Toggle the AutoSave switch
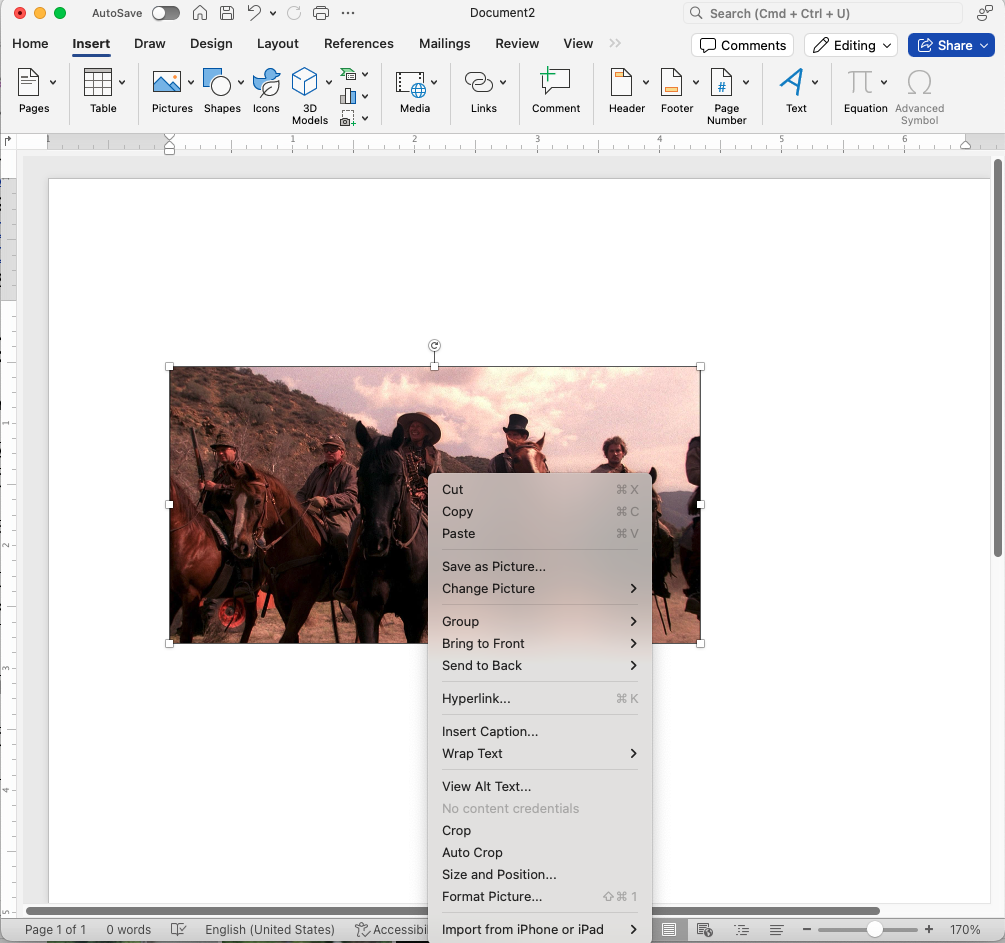1005x943 pixels. point(166,13)
